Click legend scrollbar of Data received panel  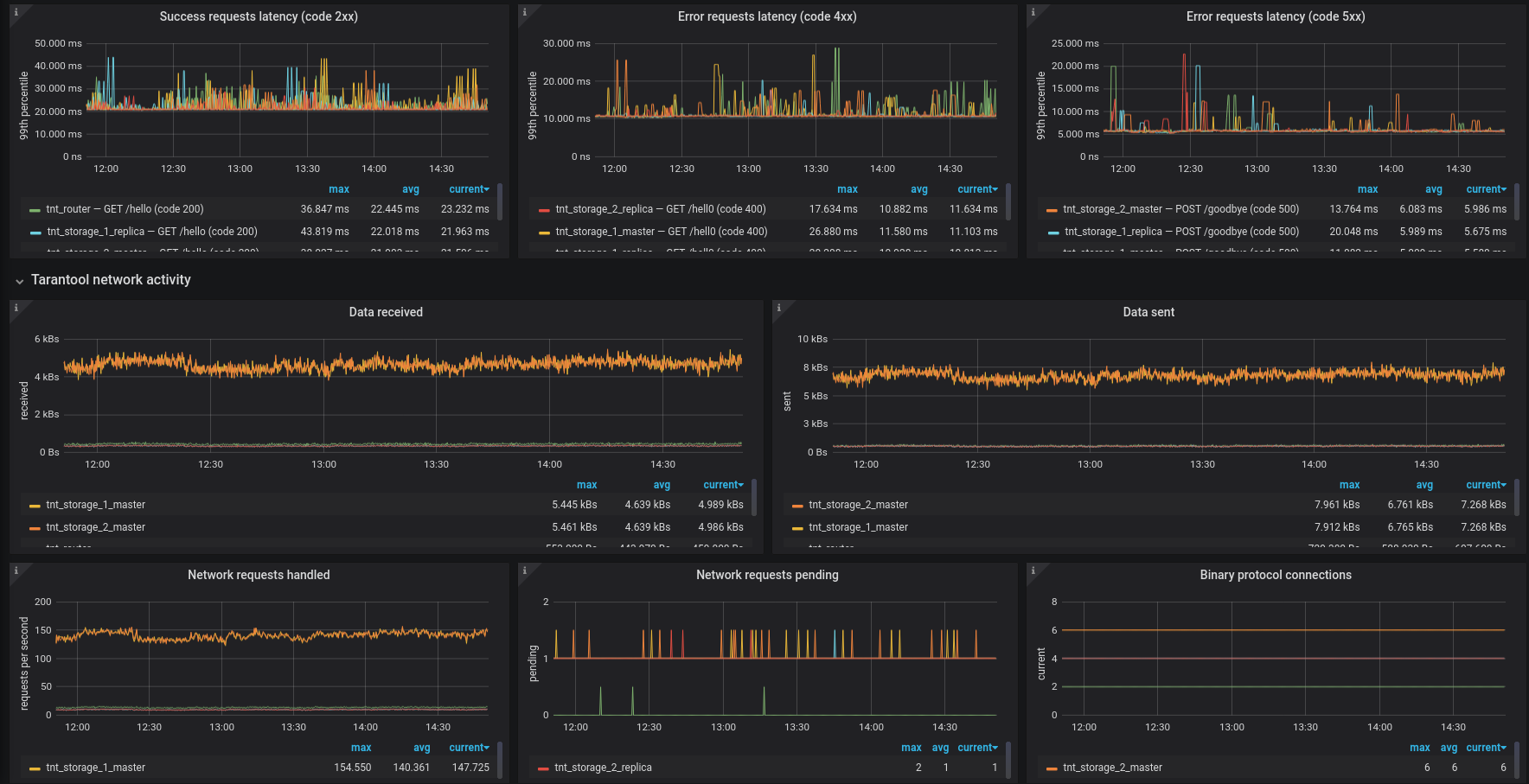pos(754,496)
